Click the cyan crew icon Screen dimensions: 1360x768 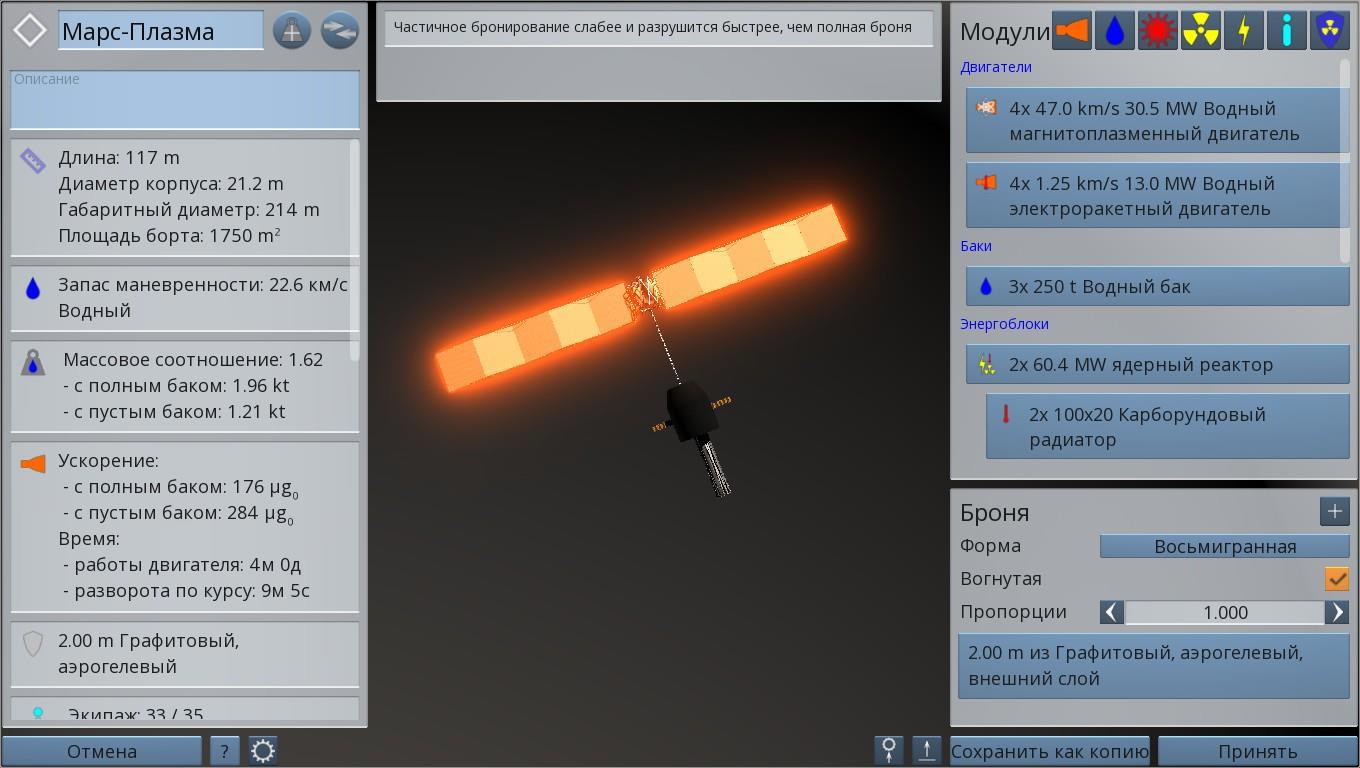[38, 713]
